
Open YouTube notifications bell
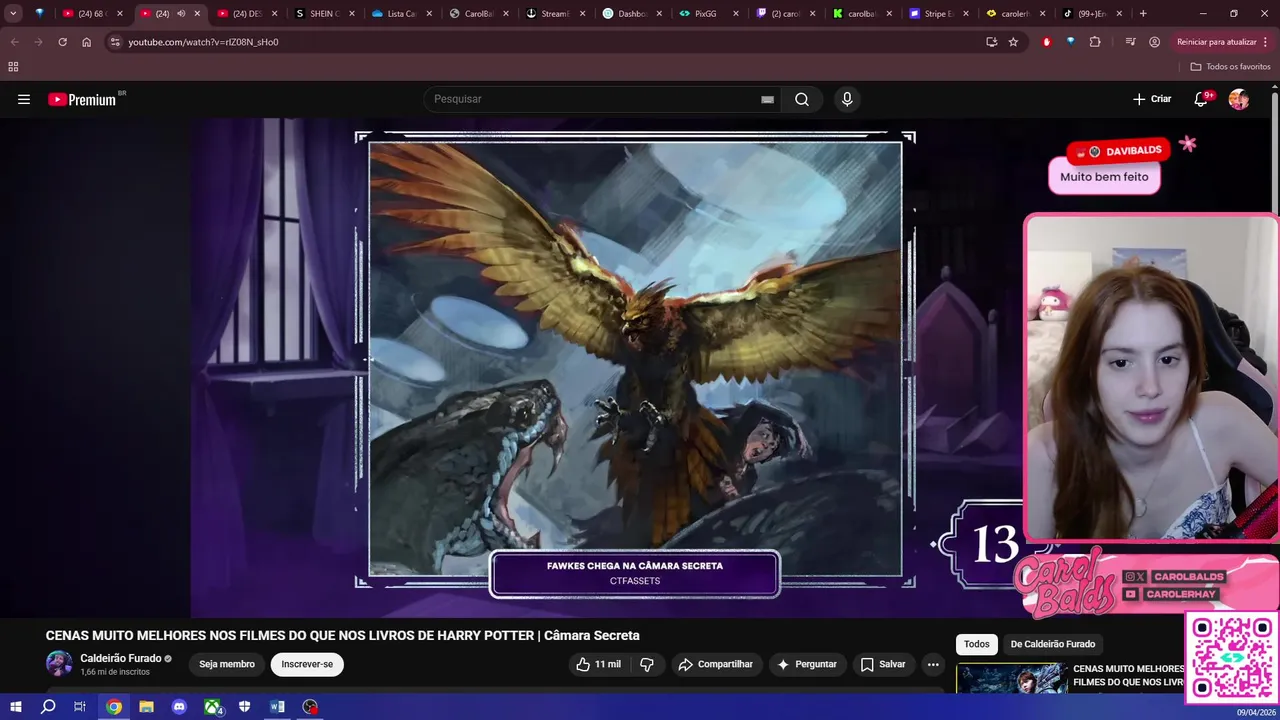click(x=1202, y=99)
